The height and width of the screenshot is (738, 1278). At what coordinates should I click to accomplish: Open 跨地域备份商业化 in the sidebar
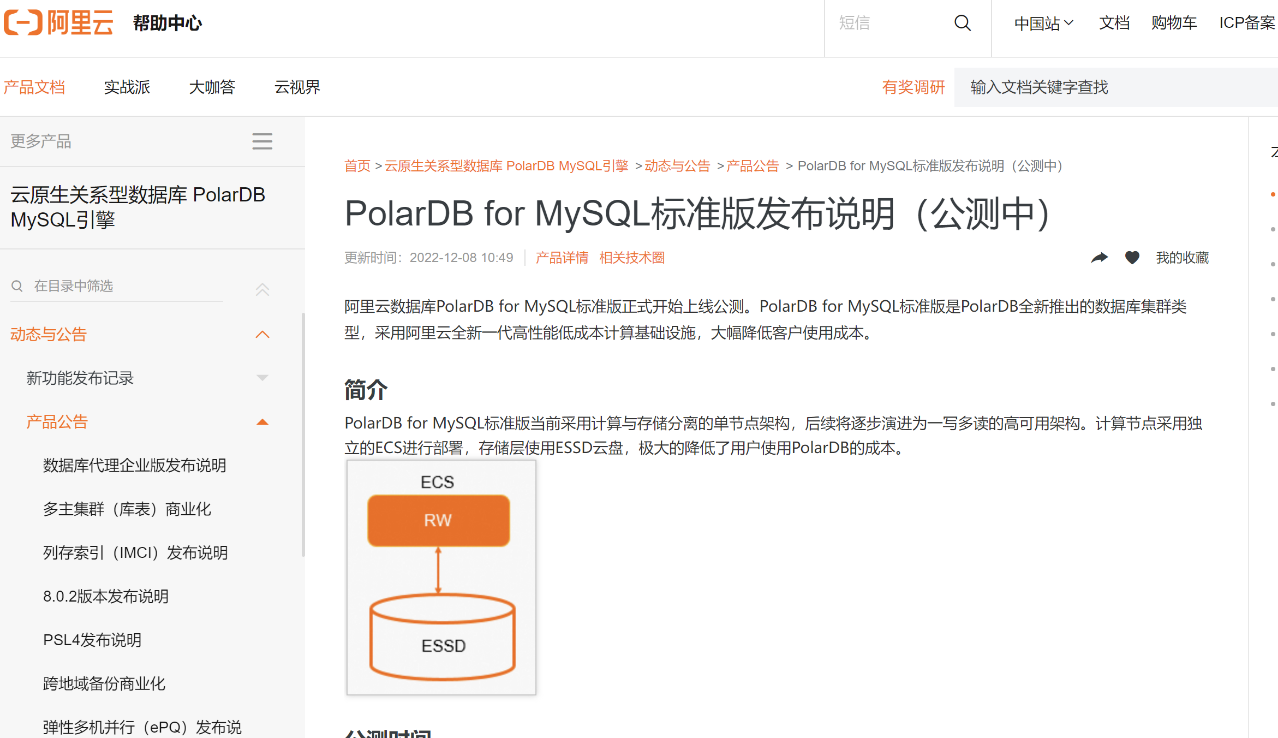pyautogui.click(x=104, y=684)
